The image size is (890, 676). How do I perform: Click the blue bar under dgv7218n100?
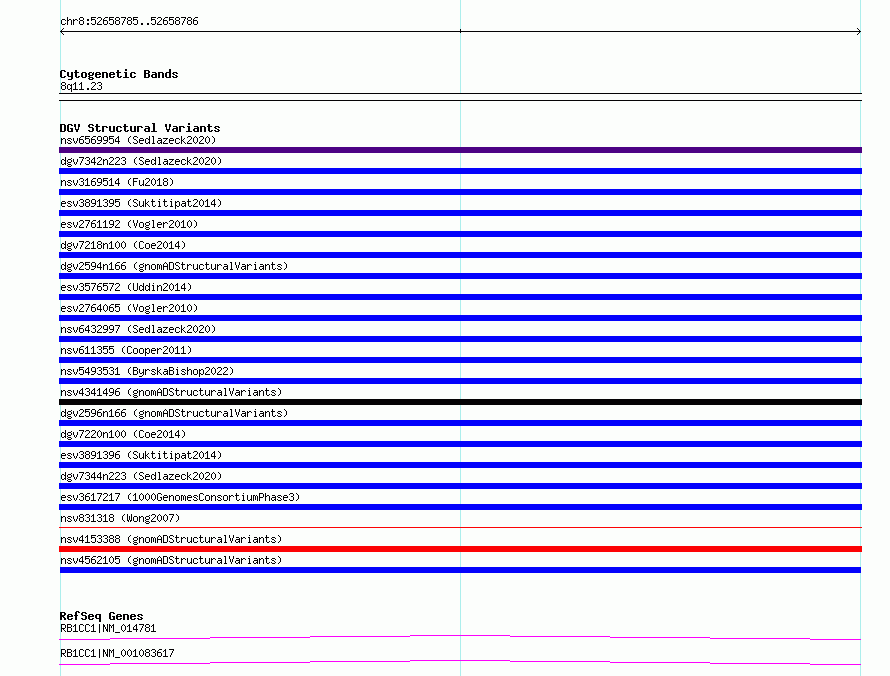point(460,255)
